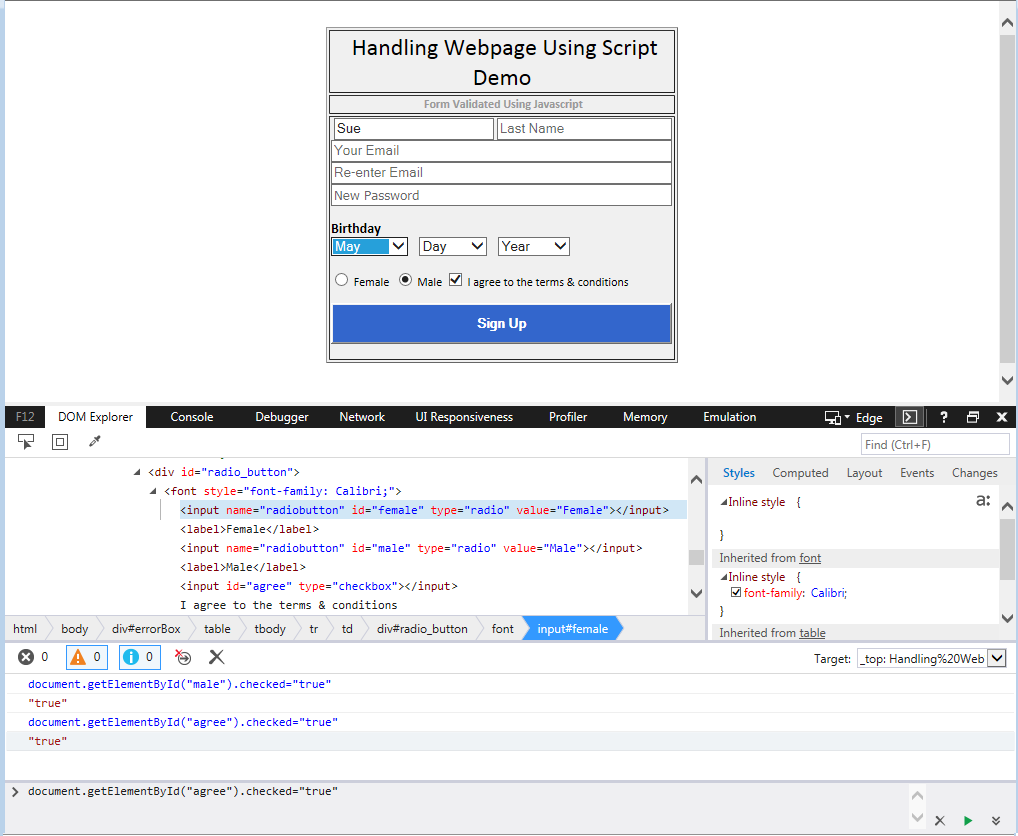Open the Debugger tab
This screenshot has width=1018, height=836.
282,417
